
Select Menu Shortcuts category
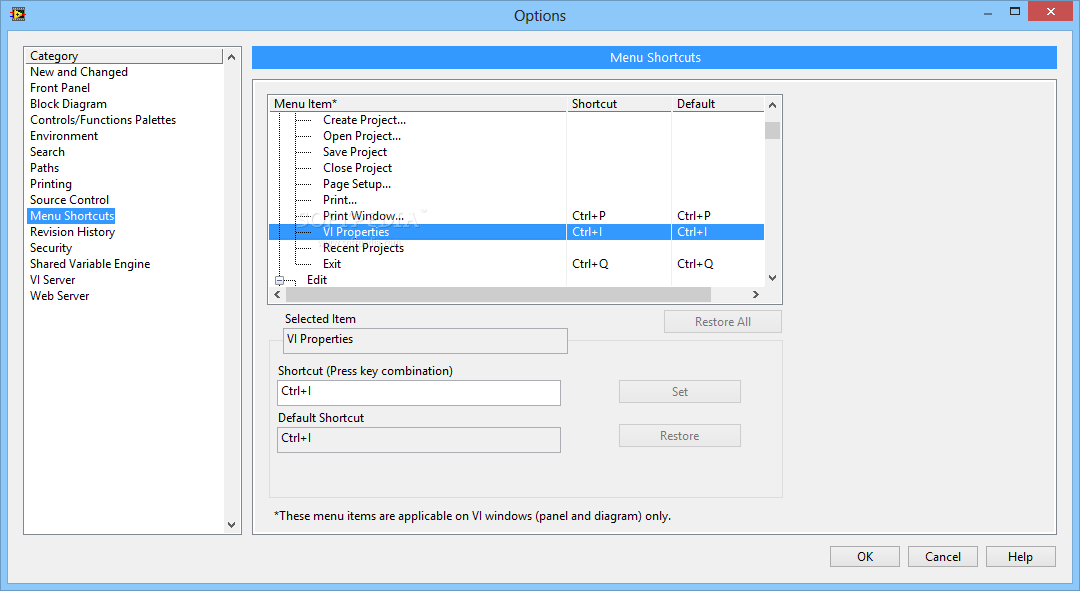coord(72,216)
